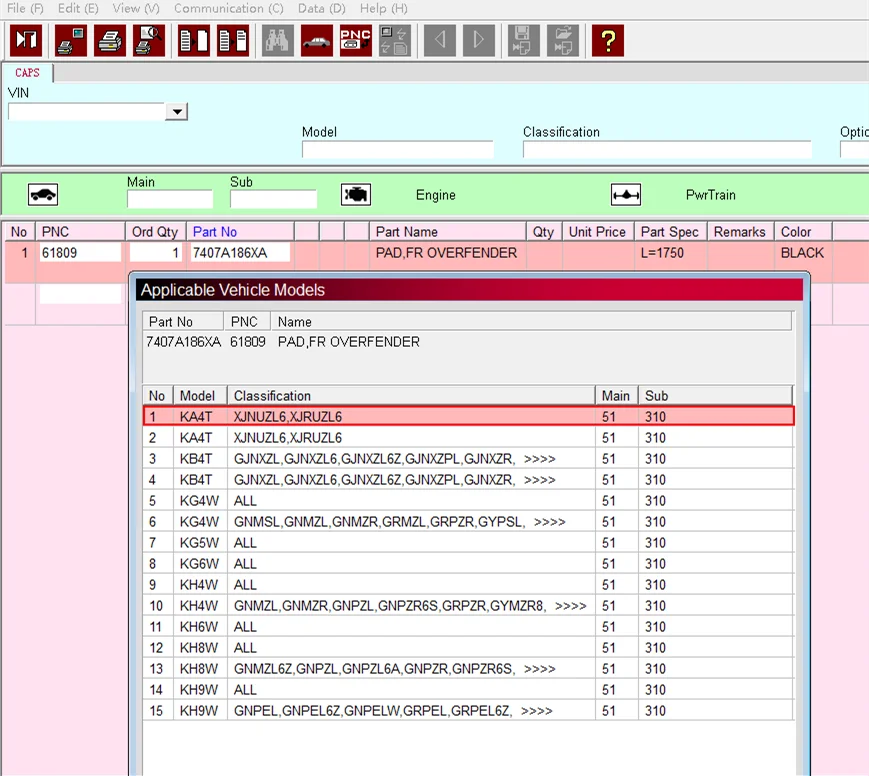Click the binoculars find icon
This screenshot has height=776, width=869.
(278, 41)
